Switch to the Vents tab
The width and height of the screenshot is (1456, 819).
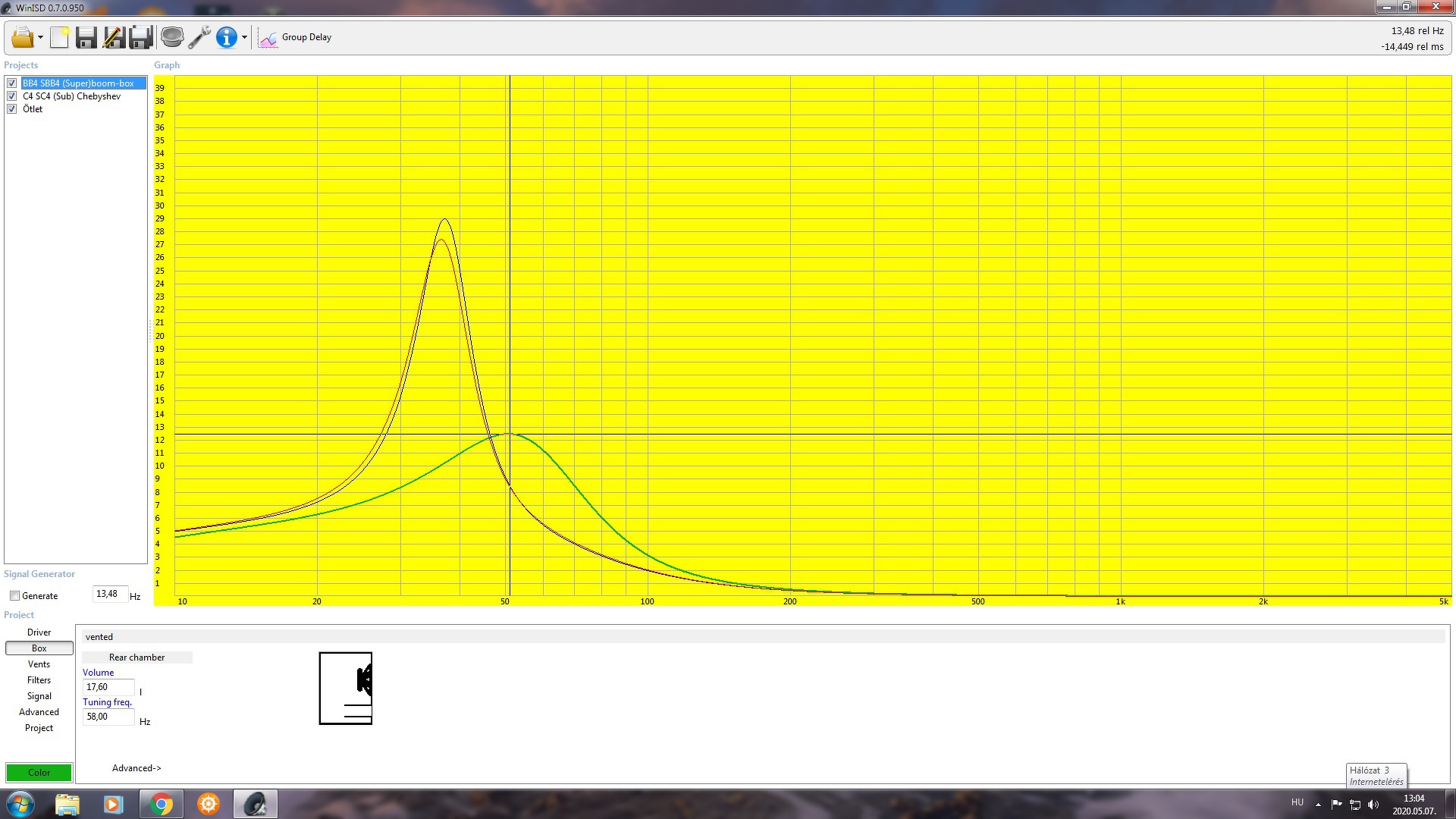(39, 664)
